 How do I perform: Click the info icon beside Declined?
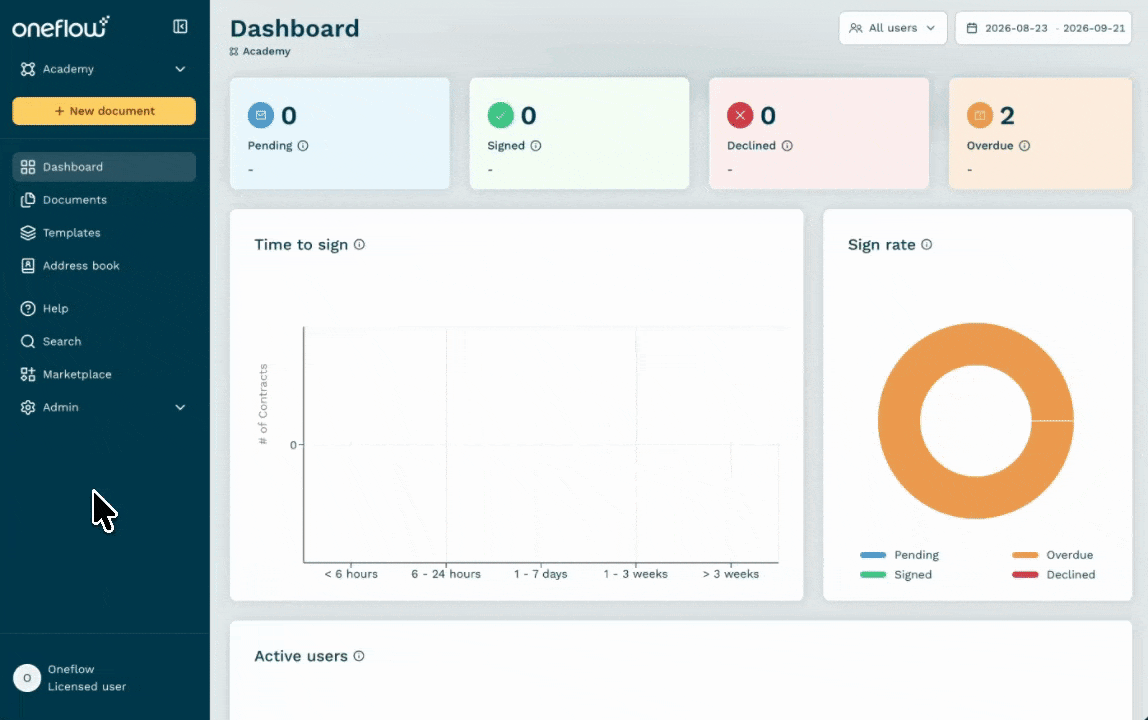(x=787, y=146)
